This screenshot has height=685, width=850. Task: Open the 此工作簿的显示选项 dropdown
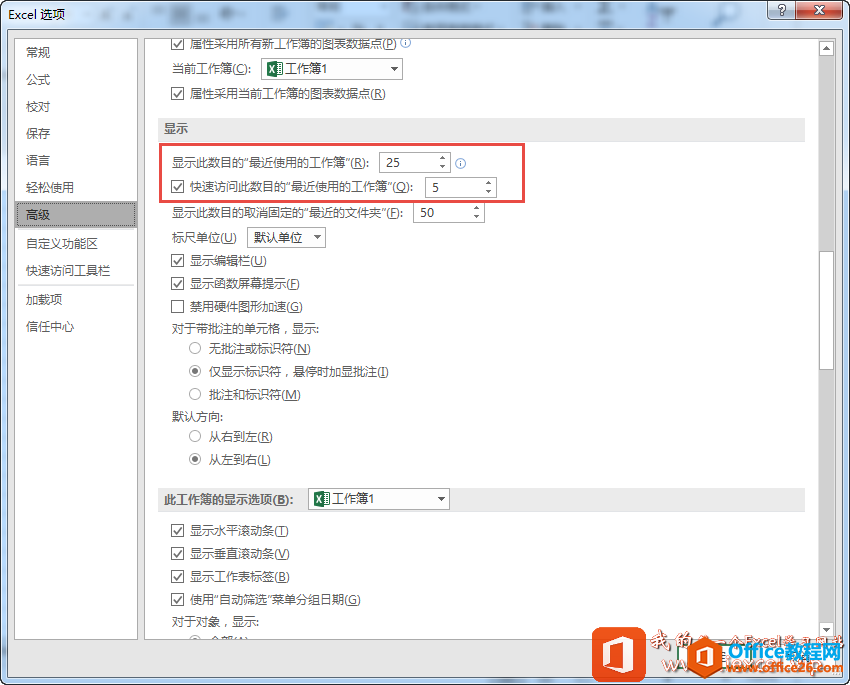pyautogui.click(x=440, y=498)
